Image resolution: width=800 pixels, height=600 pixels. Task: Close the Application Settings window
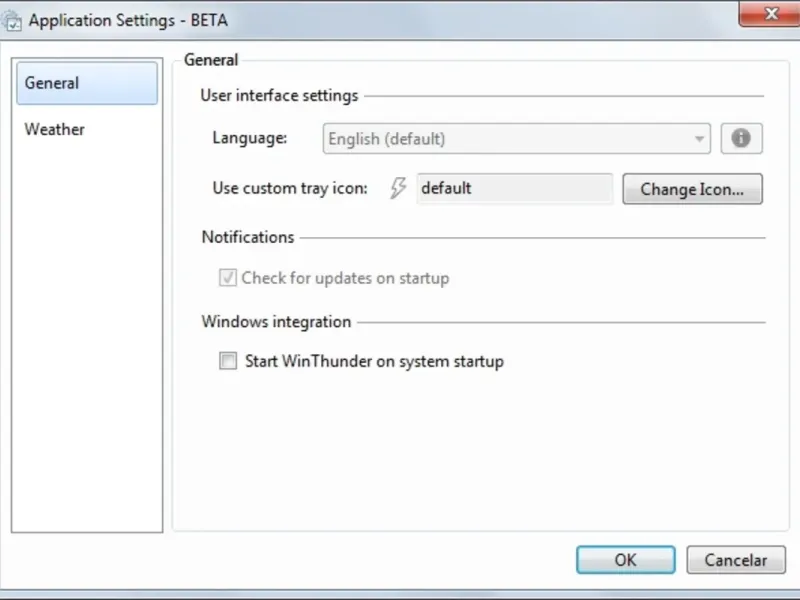pos(771,12)
